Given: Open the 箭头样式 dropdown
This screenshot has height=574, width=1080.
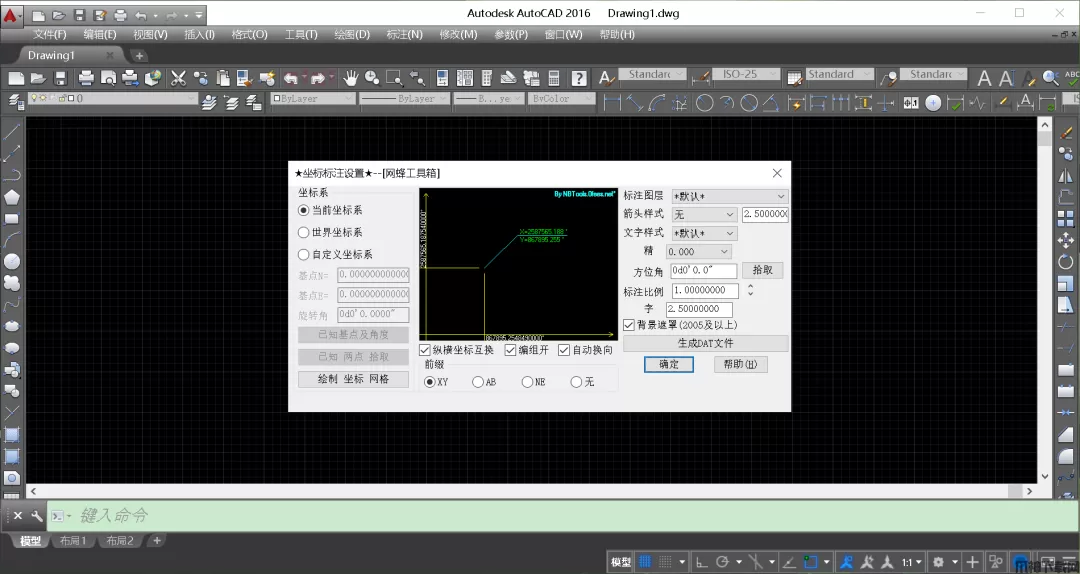Looking at the screenshot, I should pyautogui.click(x=704, y=215).
